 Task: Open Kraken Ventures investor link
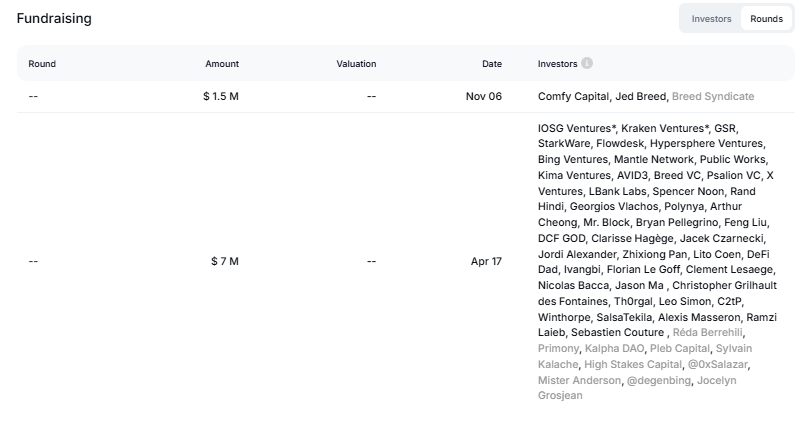[x=665, y=128]
